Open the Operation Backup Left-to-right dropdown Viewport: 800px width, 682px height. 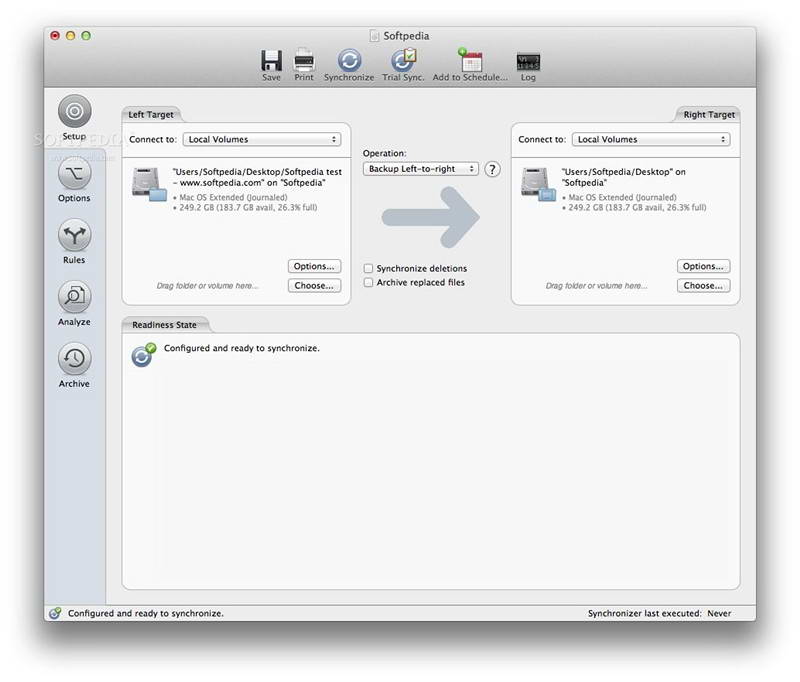(x=421, y=169)
